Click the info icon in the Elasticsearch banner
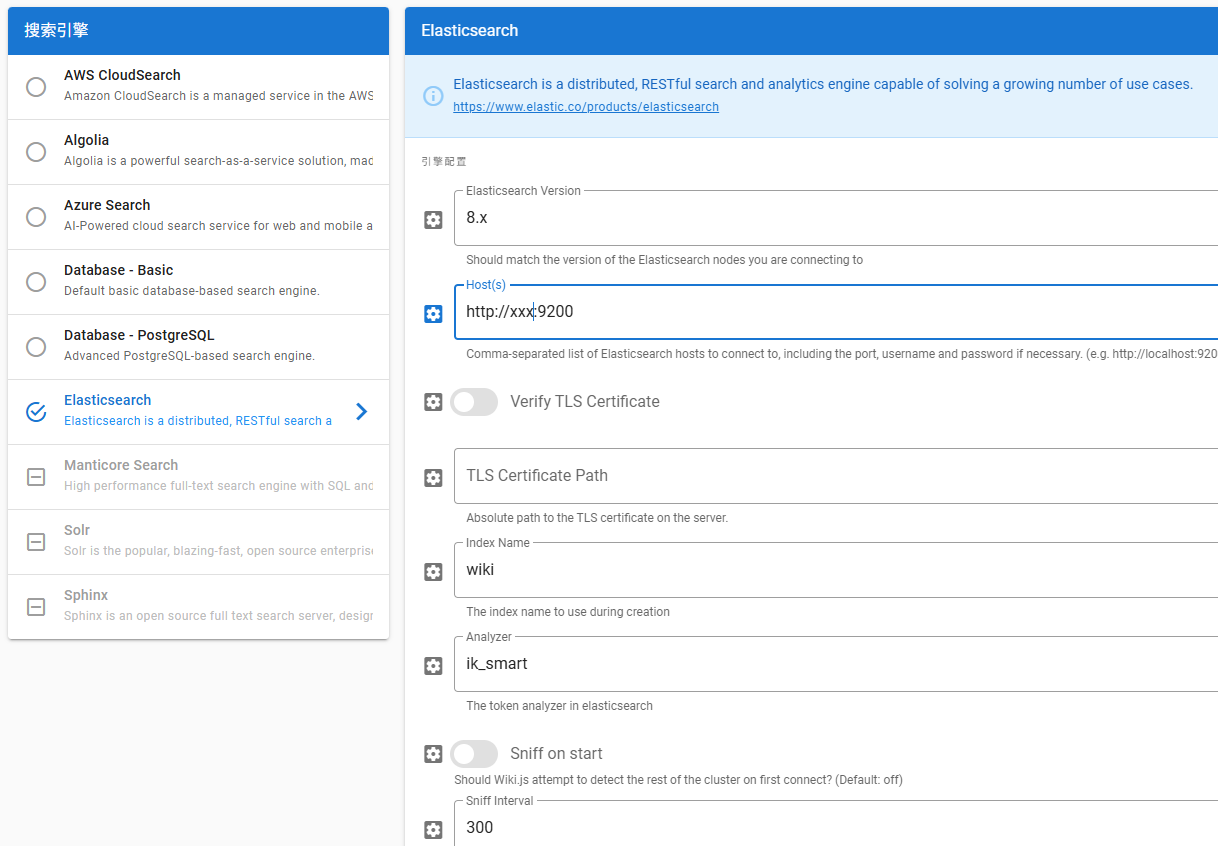Screen dimensions: 1218x846 433,96
